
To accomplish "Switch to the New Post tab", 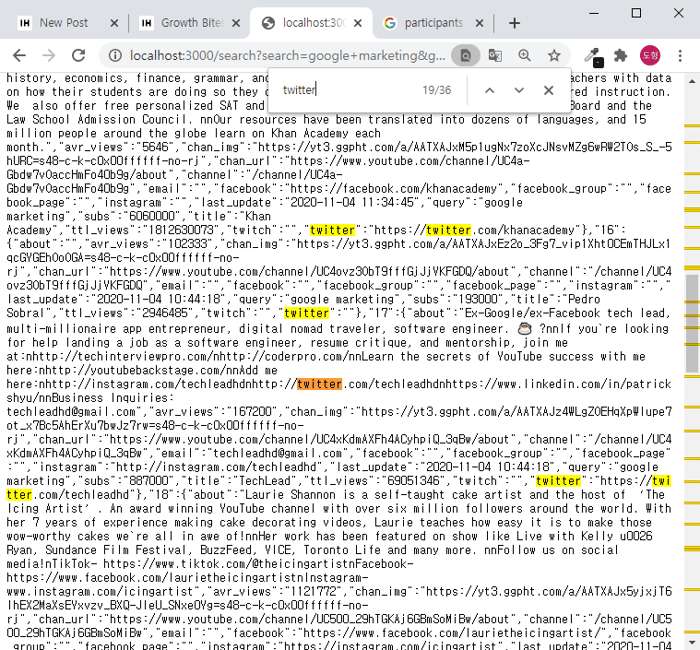I will [x=62, y=23].
